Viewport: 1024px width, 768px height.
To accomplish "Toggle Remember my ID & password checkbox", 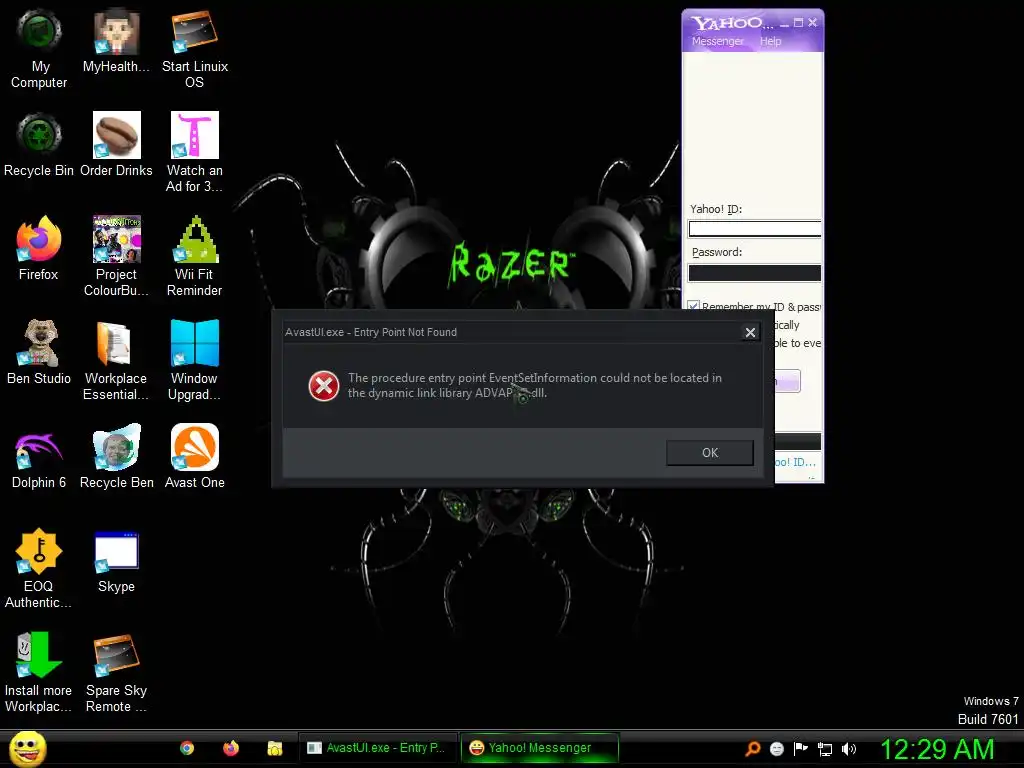I will pyautogui.click(x=694, y=306).
